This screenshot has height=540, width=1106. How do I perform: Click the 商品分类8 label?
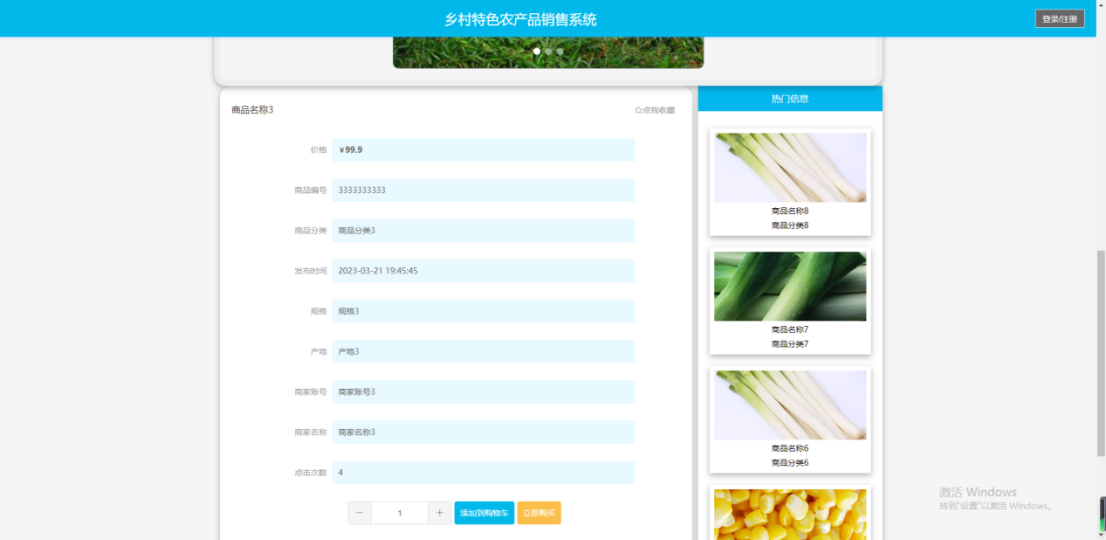click(x=790, y=226)
